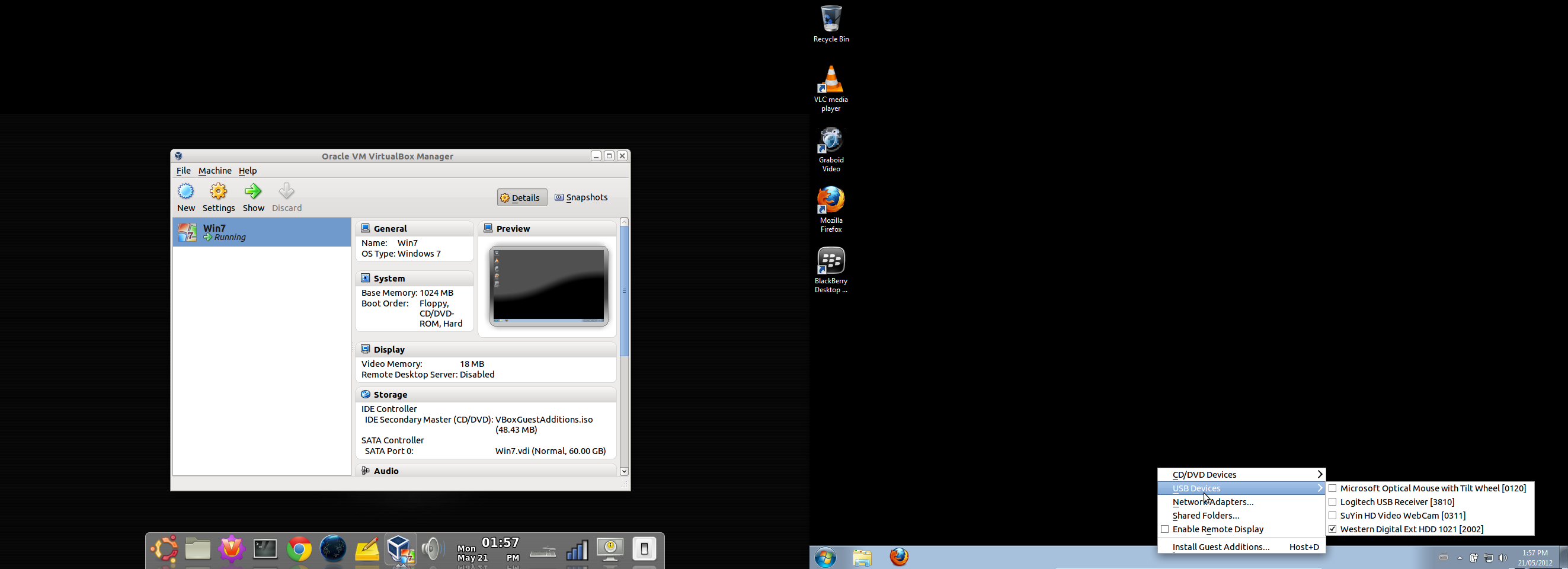
Task: Open the yellow notes app in dock
Action: [366, 549]
